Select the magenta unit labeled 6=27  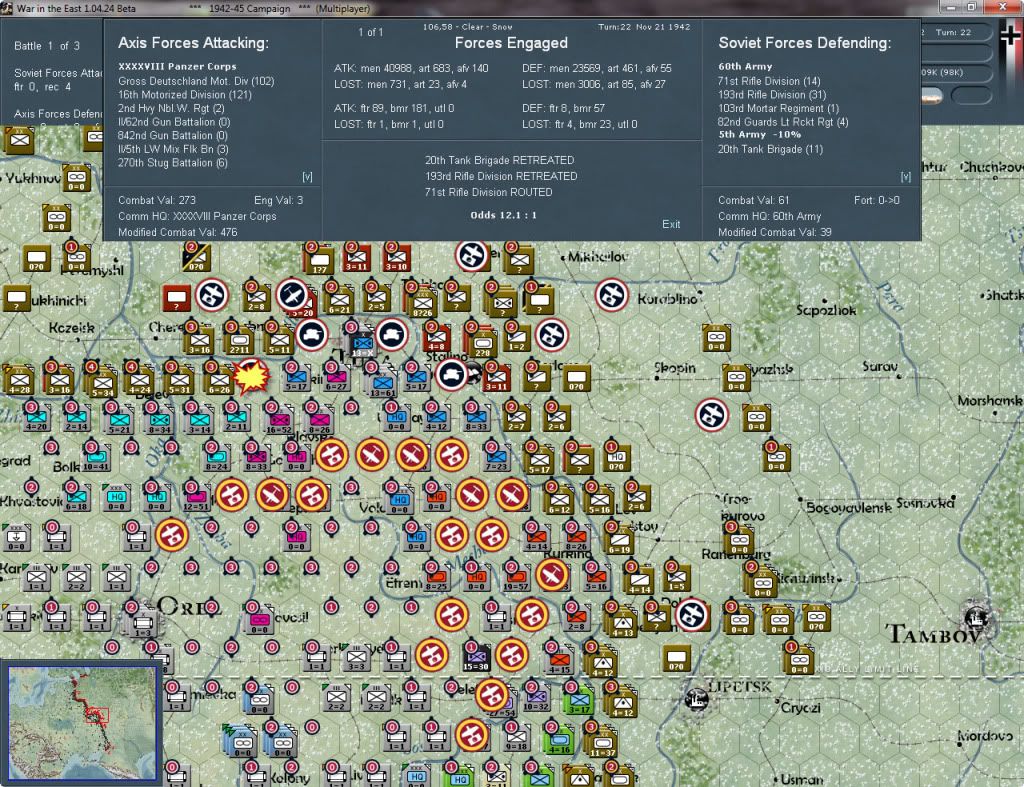tap(336, 379)
